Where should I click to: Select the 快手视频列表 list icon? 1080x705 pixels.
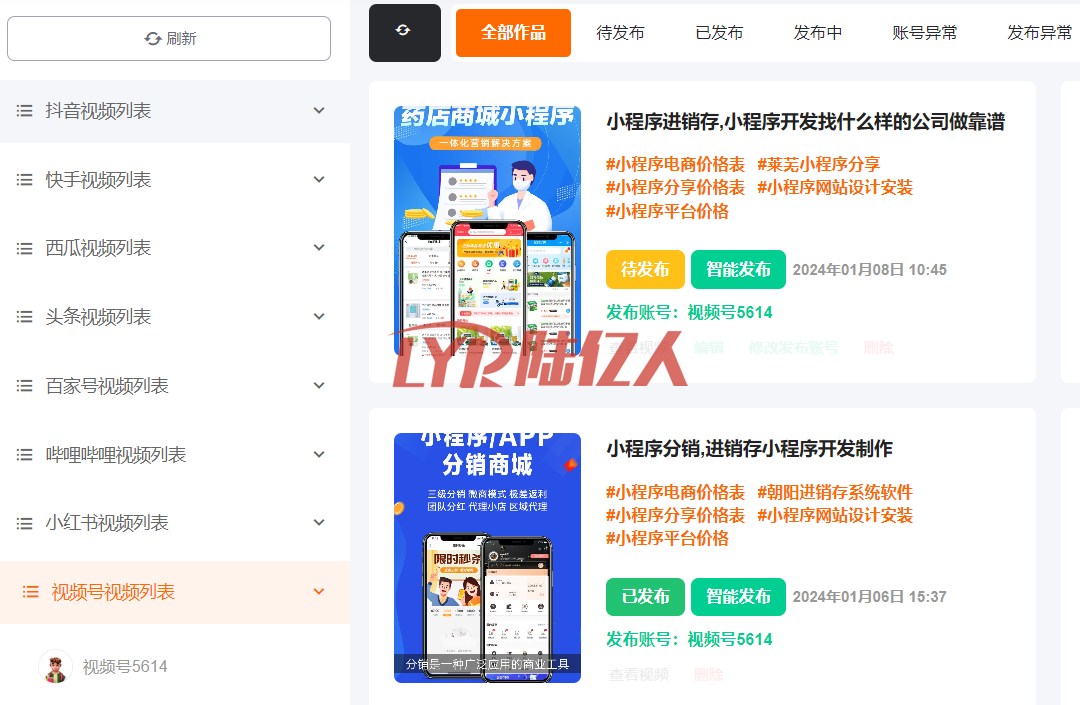[x=26, y=179]
